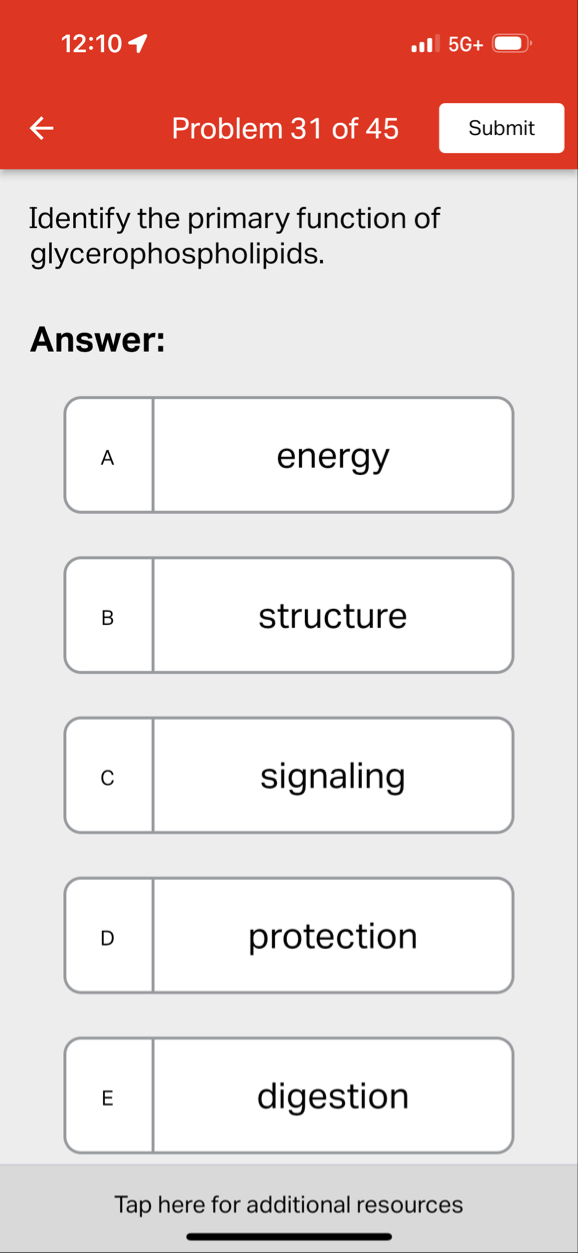Select answer choice B labeled structure
Viewport: 578px width, 1253px height.
pyautogui.click(x=332, y=615)
